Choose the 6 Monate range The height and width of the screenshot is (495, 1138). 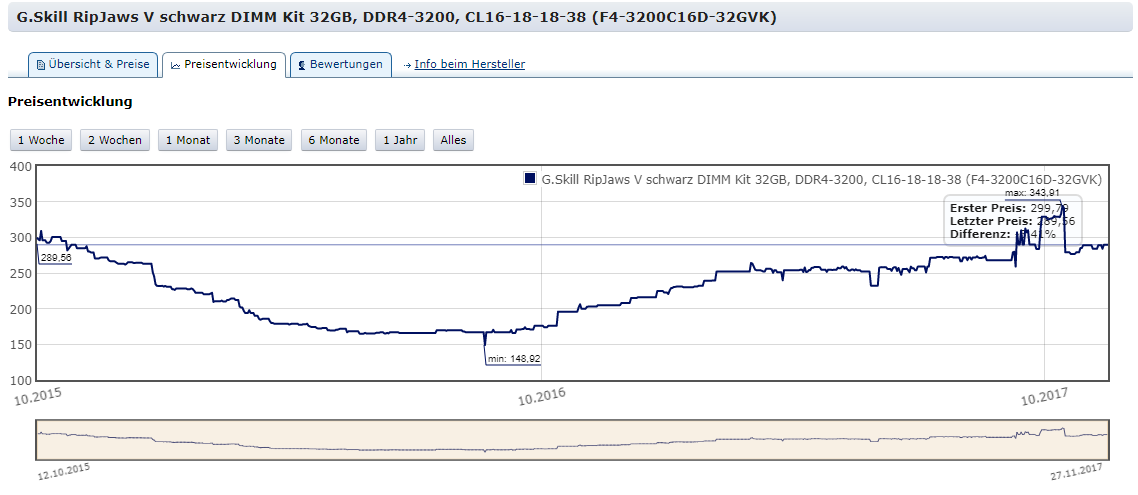click(x=334, y=140)
